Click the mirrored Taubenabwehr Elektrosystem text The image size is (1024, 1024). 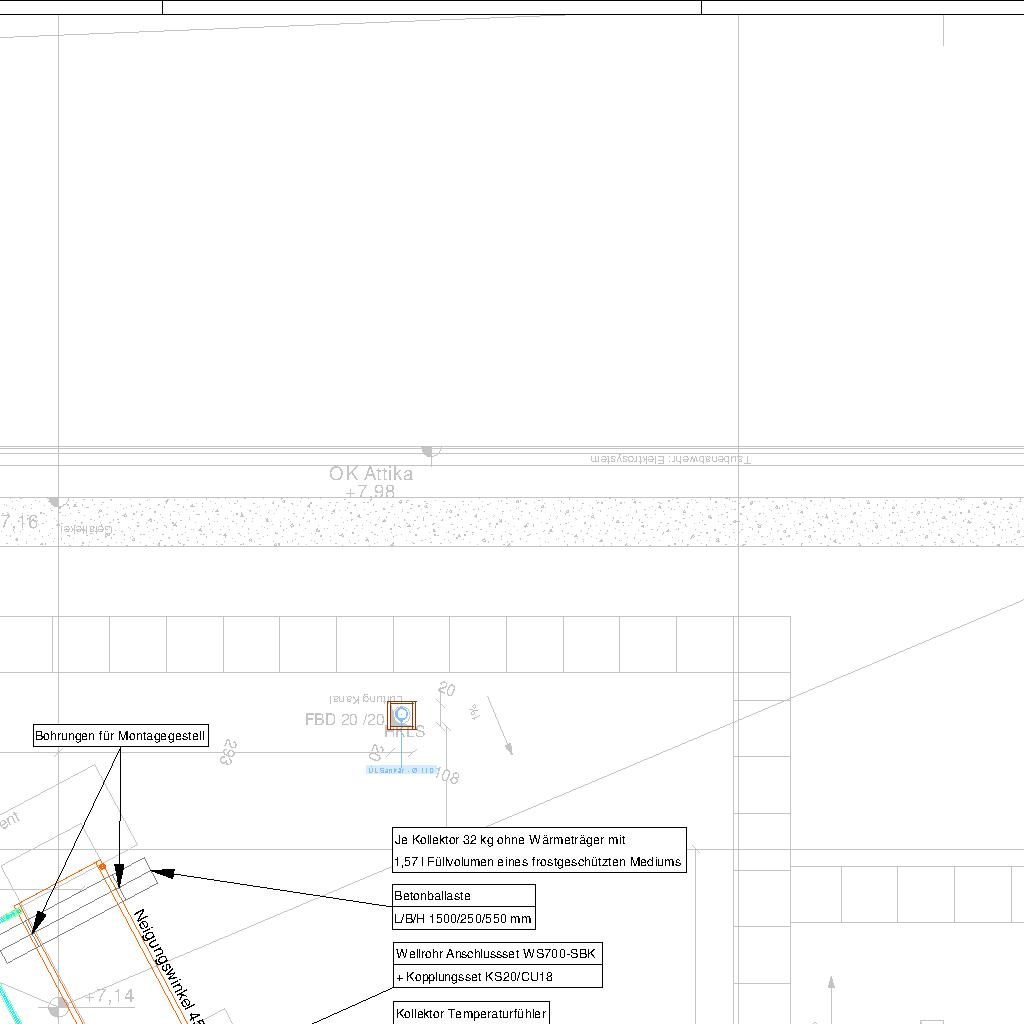(669, 459)
